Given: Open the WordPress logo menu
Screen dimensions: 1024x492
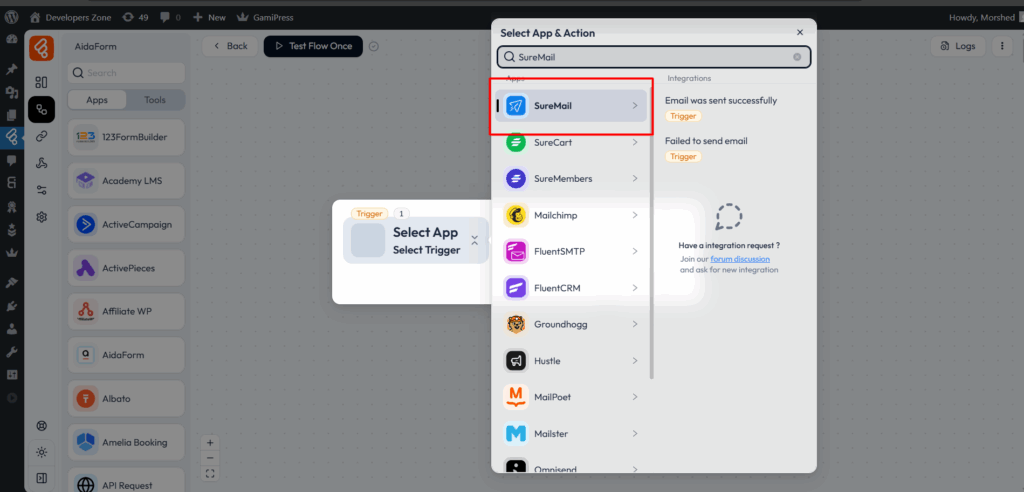Looking at the screenshot, I should tap(11, 18).
